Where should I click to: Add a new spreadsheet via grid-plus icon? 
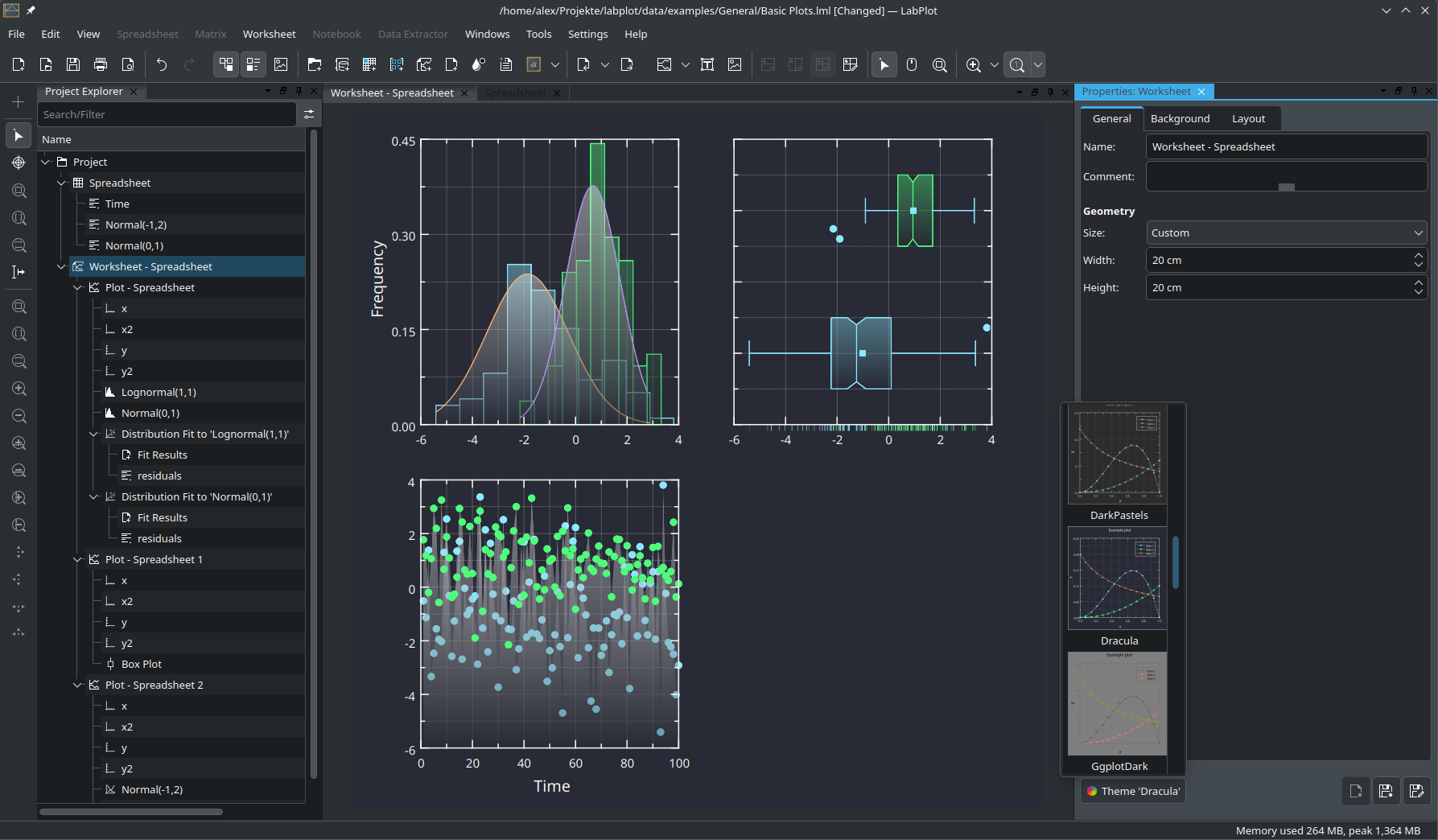click(x=369, y=65)
